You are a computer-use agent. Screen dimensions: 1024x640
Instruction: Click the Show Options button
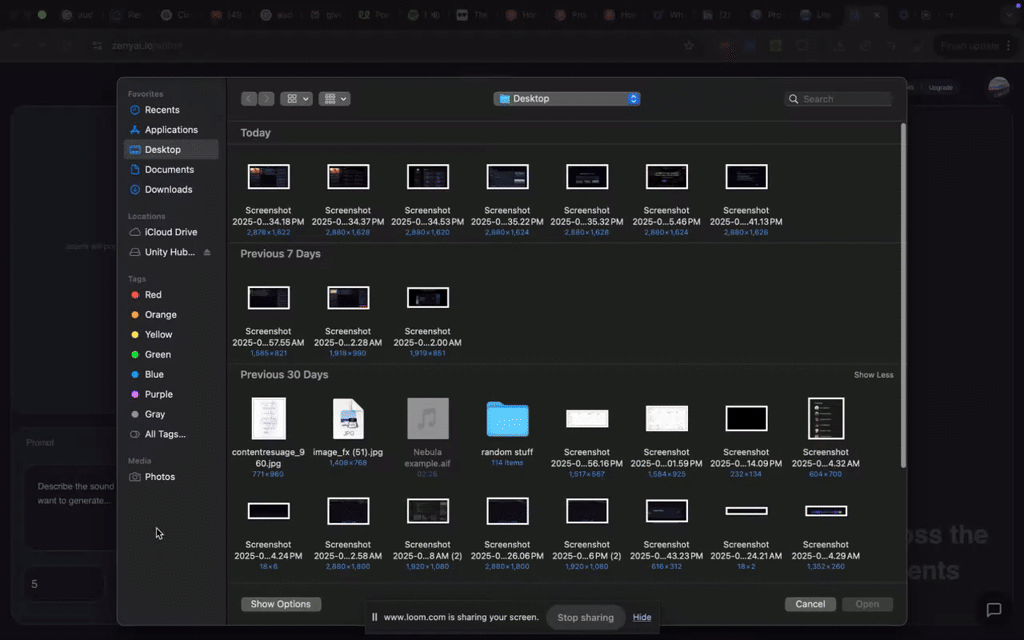click(281, 604)
